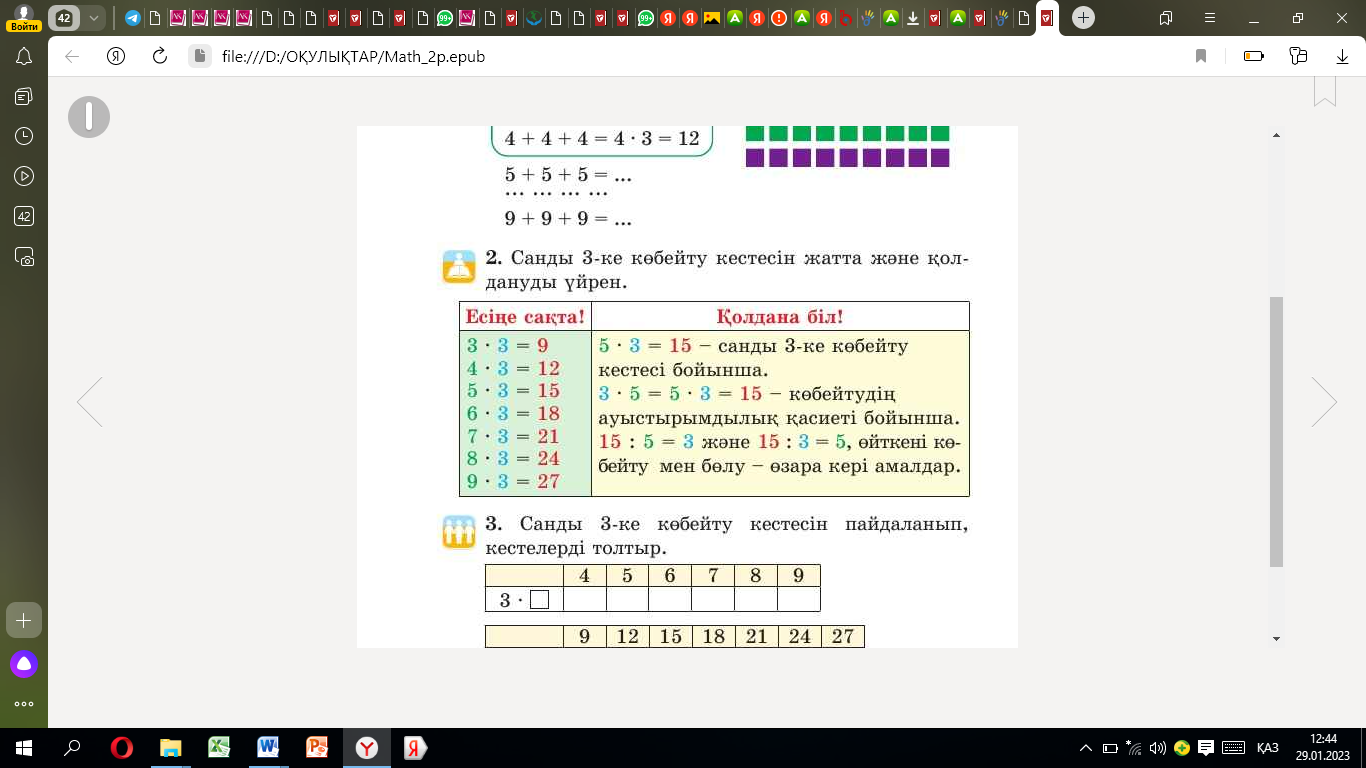
Task: Click the "Қолдана біл!" table header
Action: pos(780,317)
